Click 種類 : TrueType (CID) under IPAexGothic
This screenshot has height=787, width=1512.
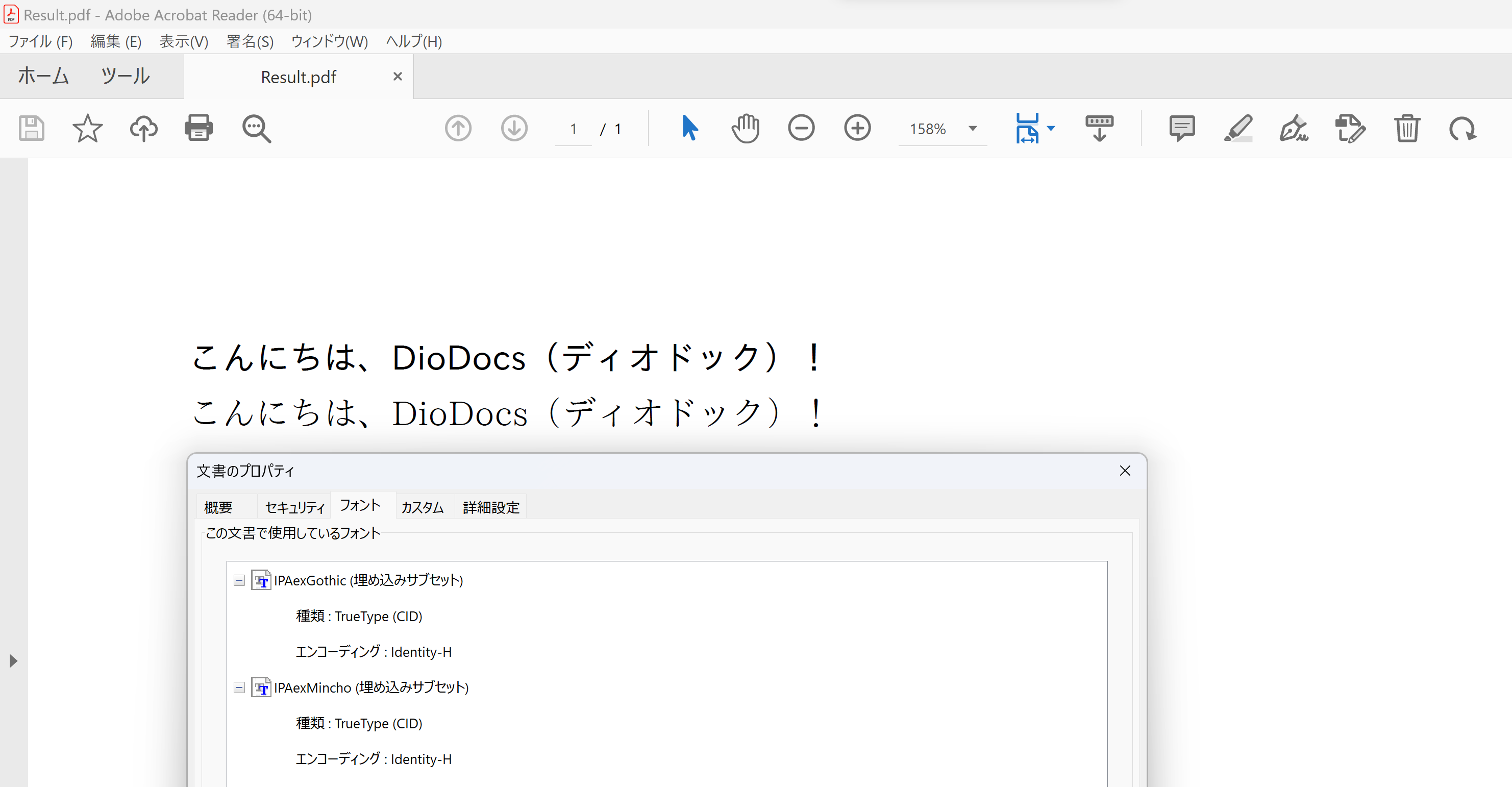[x=359, y=616]
